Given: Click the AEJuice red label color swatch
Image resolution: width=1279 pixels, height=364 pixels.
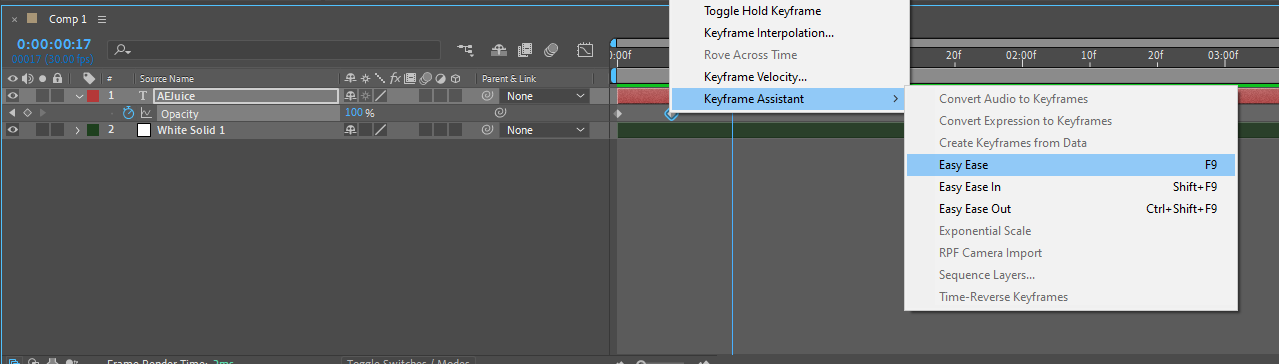Looking at the screenshot, I should (93, 96).
